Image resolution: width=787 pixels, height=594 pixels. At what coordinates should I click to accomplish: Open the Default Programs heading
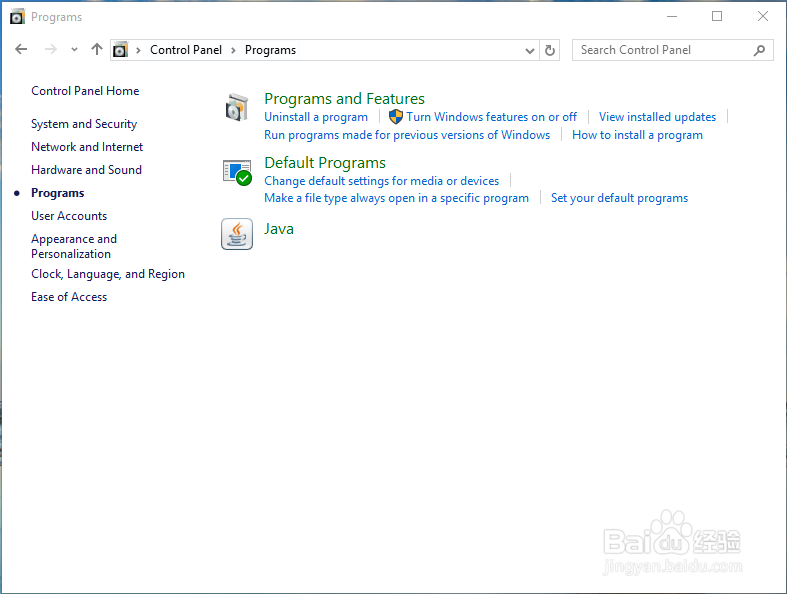point(325,163)
